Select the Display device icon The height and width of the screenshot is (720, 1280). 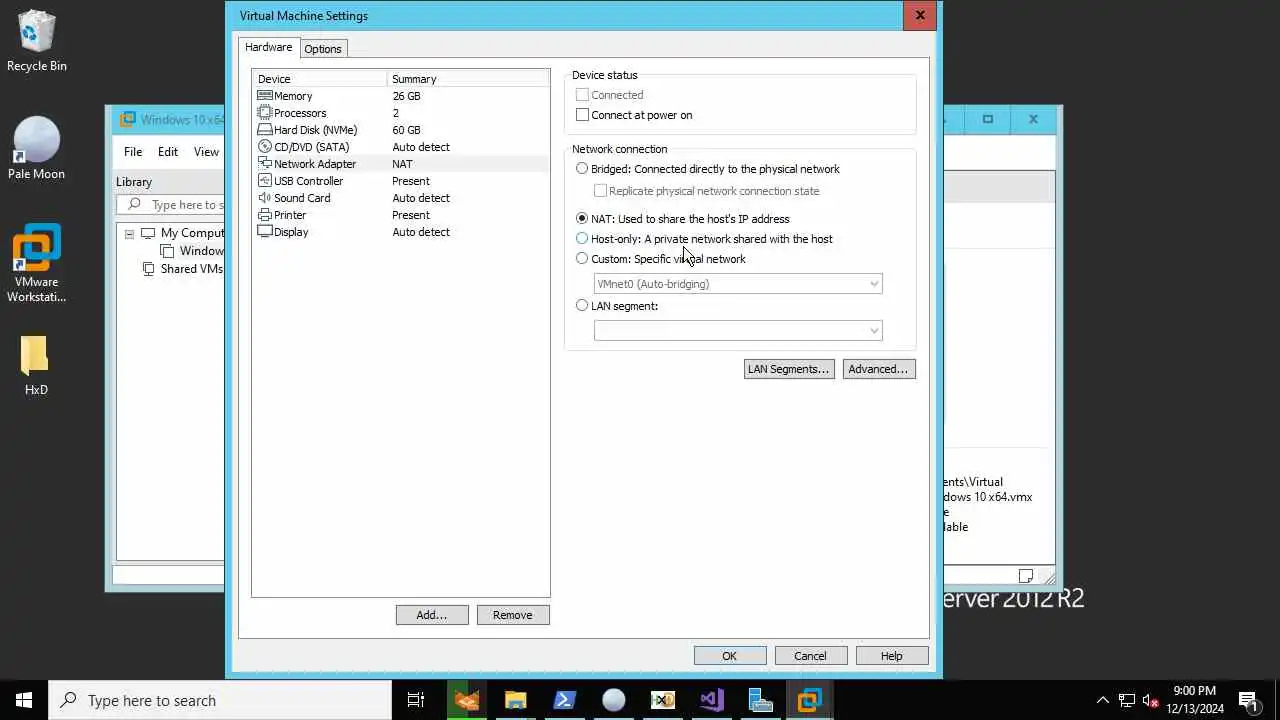coord(265,232)
